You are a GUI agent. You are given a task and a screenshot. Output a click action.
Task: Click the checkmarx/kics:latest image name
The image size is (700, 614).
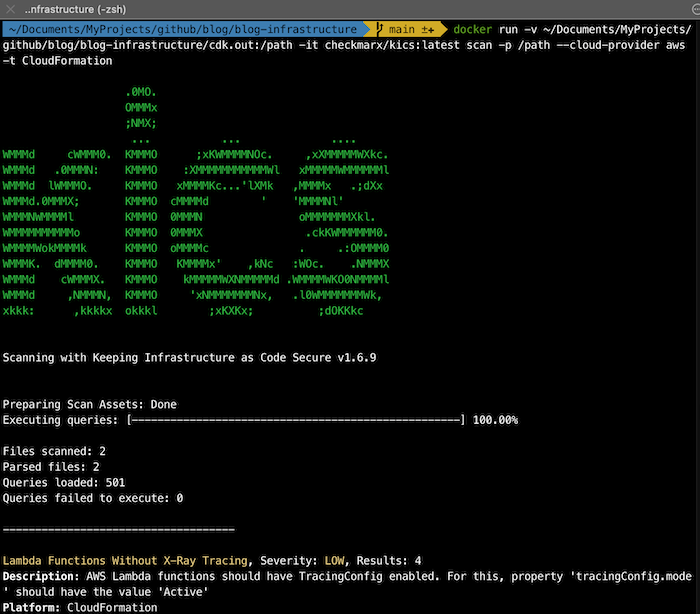pos(392,45)
